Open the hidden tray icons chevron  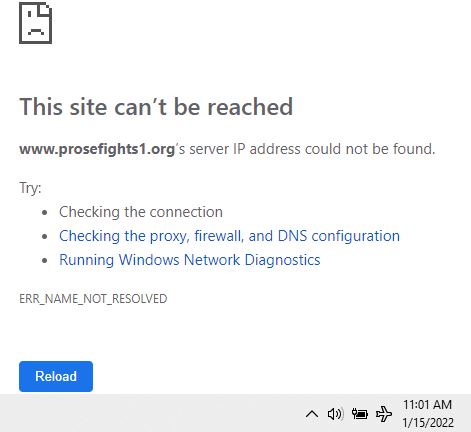tap(312, 414)
